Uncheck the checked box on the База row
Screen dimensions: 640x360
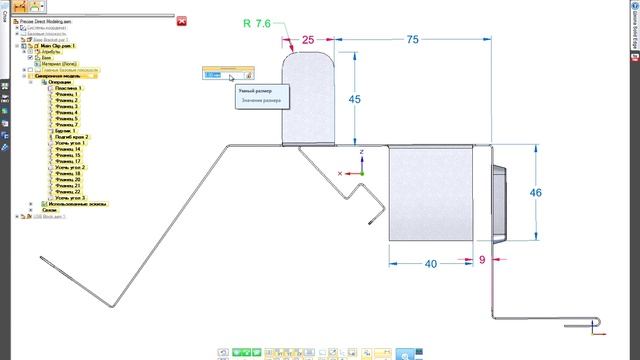[x=30, y=58]
